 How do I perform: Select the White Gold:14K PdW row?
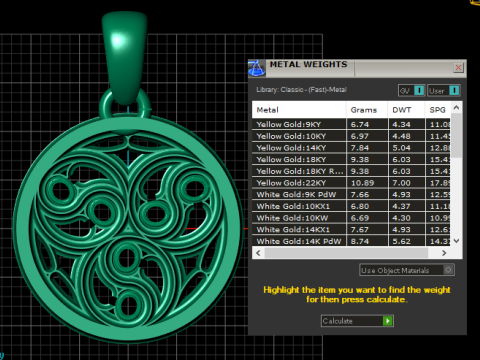(351, 241)
